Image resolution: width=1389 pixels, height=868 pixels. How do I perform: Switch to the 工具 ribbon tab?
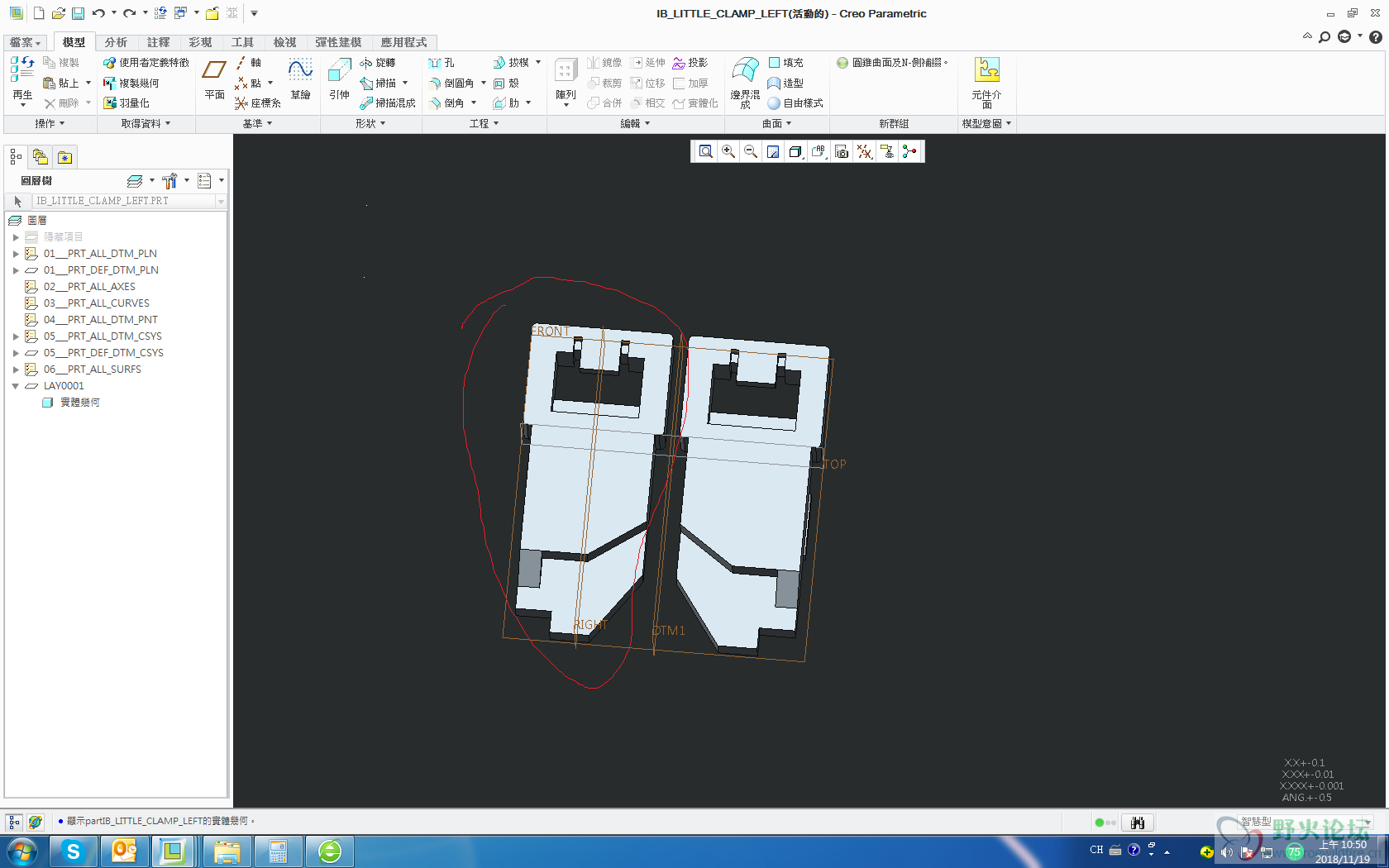coord(242,42)
